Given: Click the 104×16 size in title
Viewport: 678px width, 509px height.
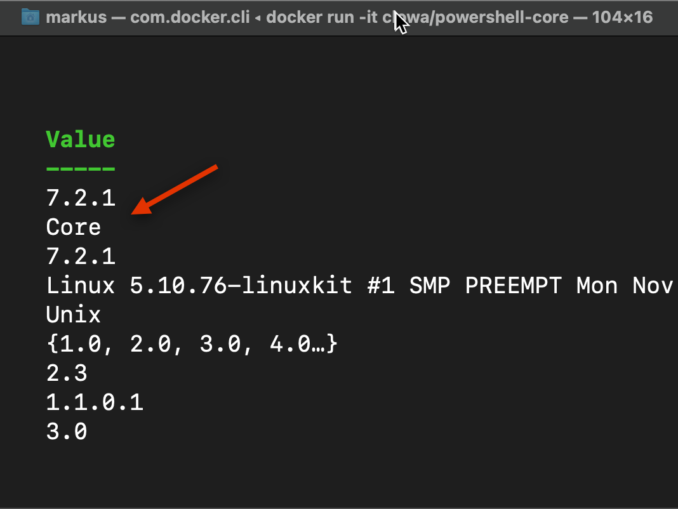Looking at the screenshot, I should tap(622, 17).
